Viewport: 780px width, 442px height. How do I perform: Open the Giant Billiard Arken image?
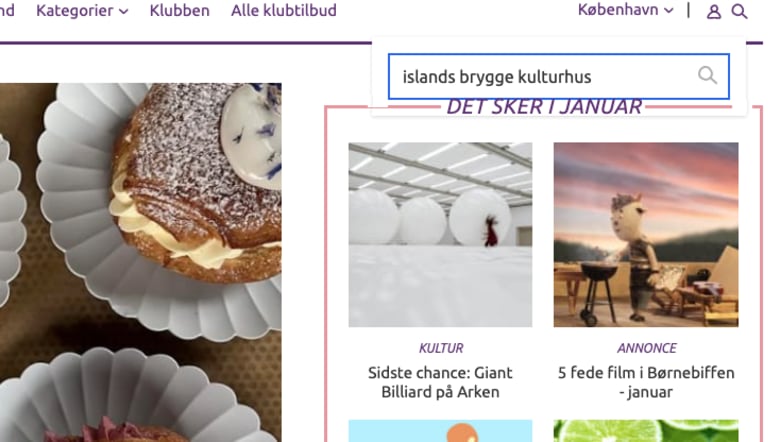click(x=440, y=235)
